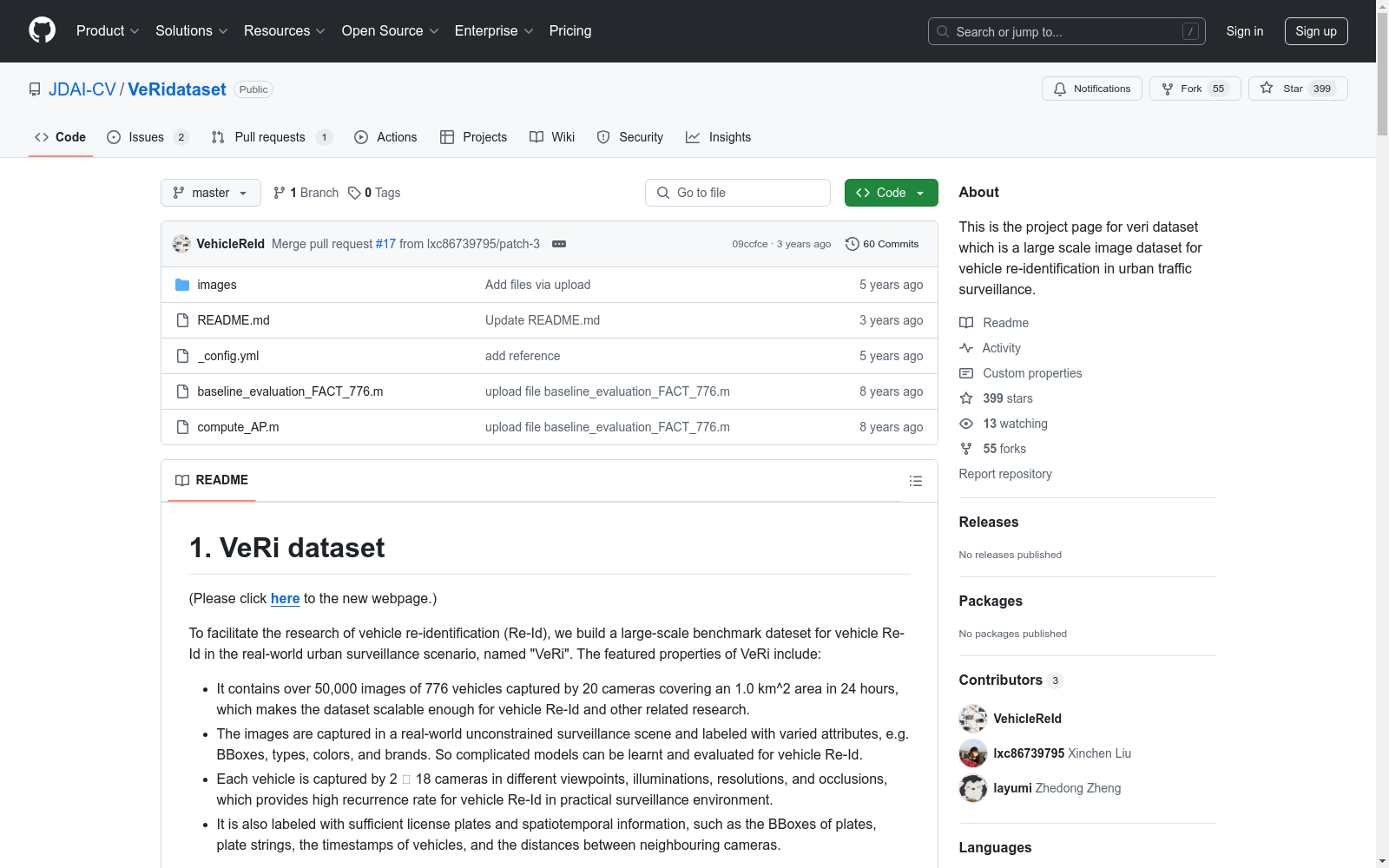Click the 'Update README.md' commit message
Viewport: 1389px width, 868px height.
[543, 320]
